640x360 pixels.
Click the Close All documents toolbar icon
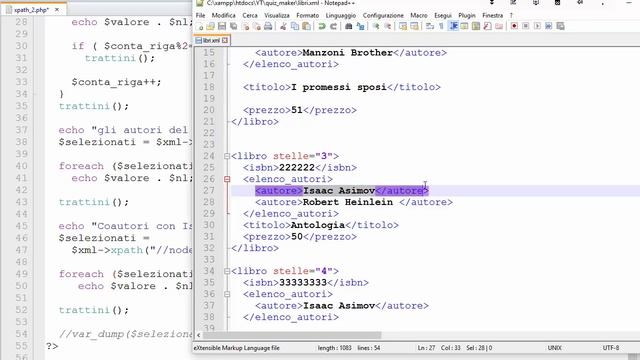pos(256,27)
